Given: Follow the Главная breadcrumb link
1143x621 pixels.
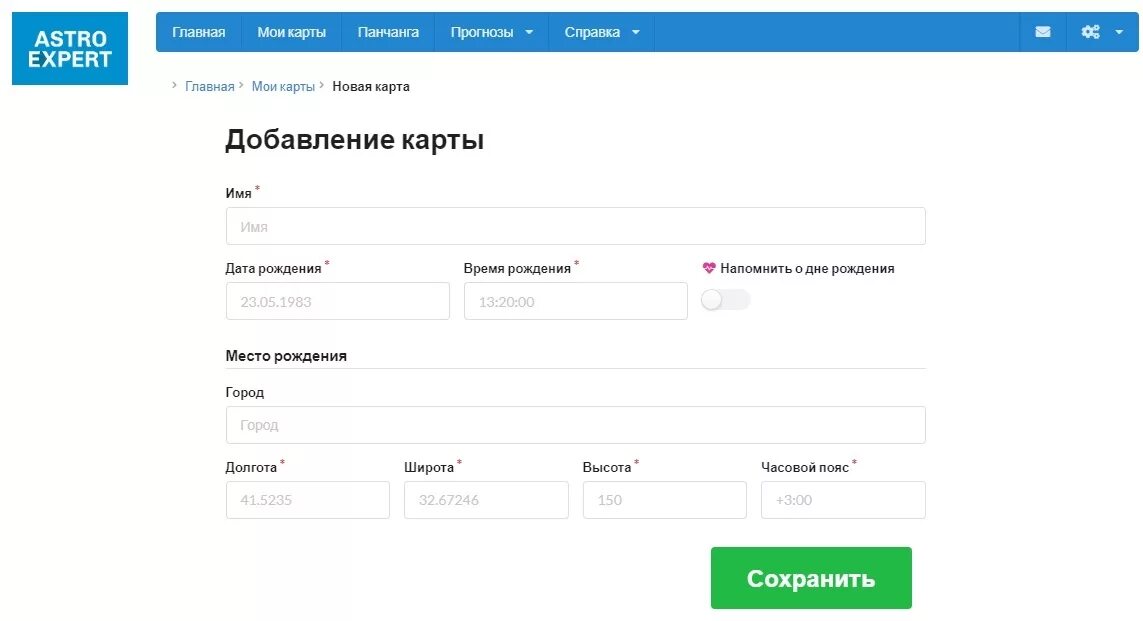Looking at the screenshot, I should point(209,86).
